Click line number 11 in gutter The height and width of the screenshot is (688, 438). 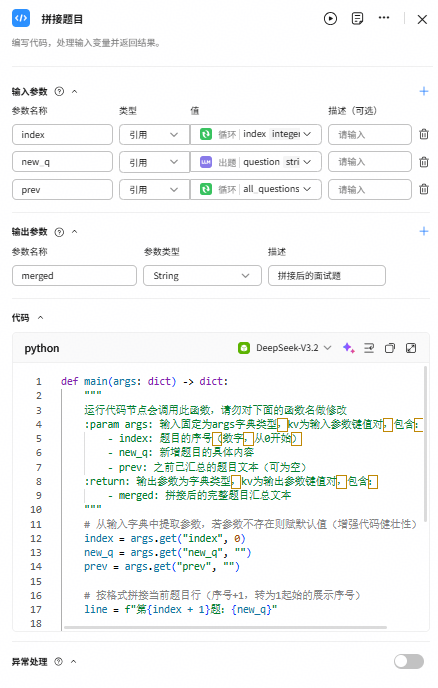click(36, 524)
